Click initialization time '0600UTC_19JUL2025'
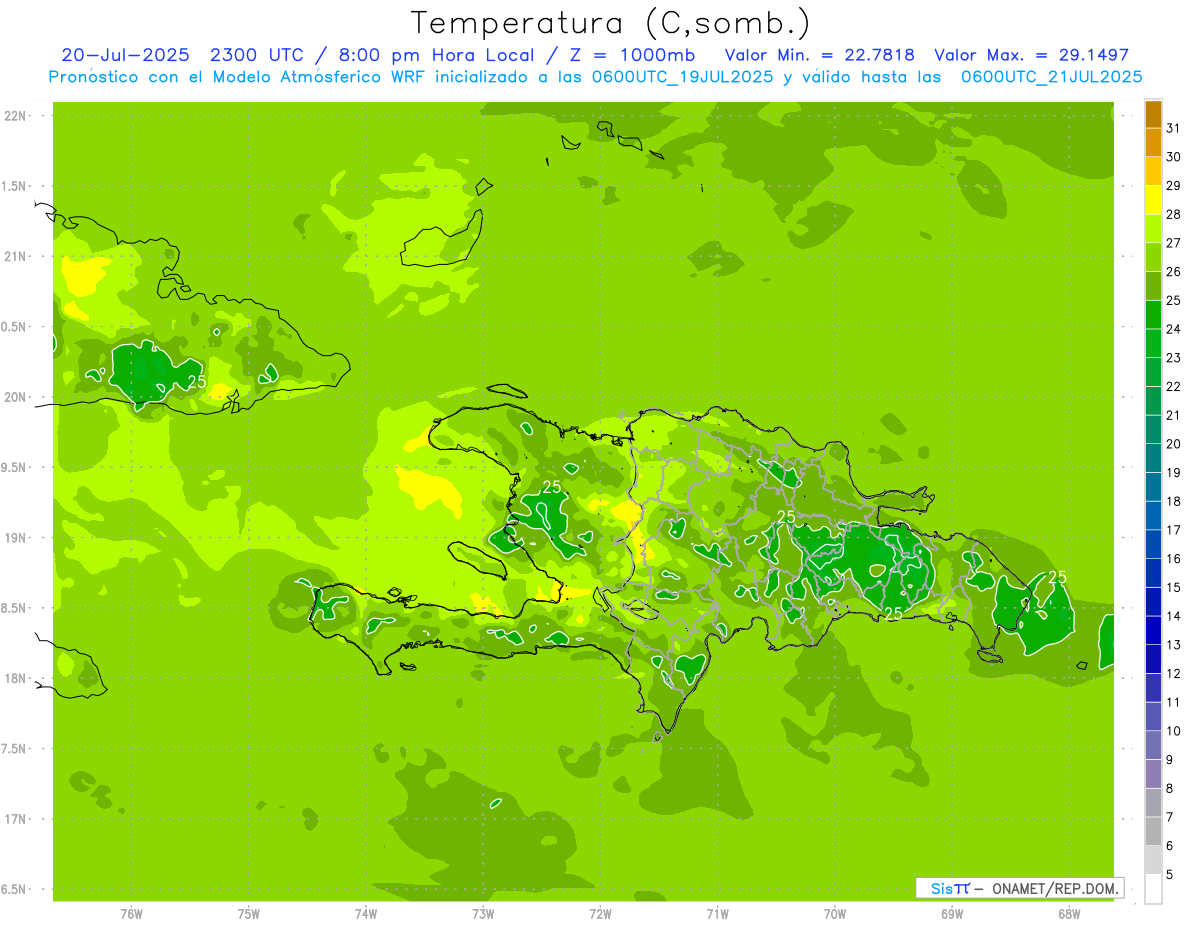1200x927 pixels. (x=683, y=76)
